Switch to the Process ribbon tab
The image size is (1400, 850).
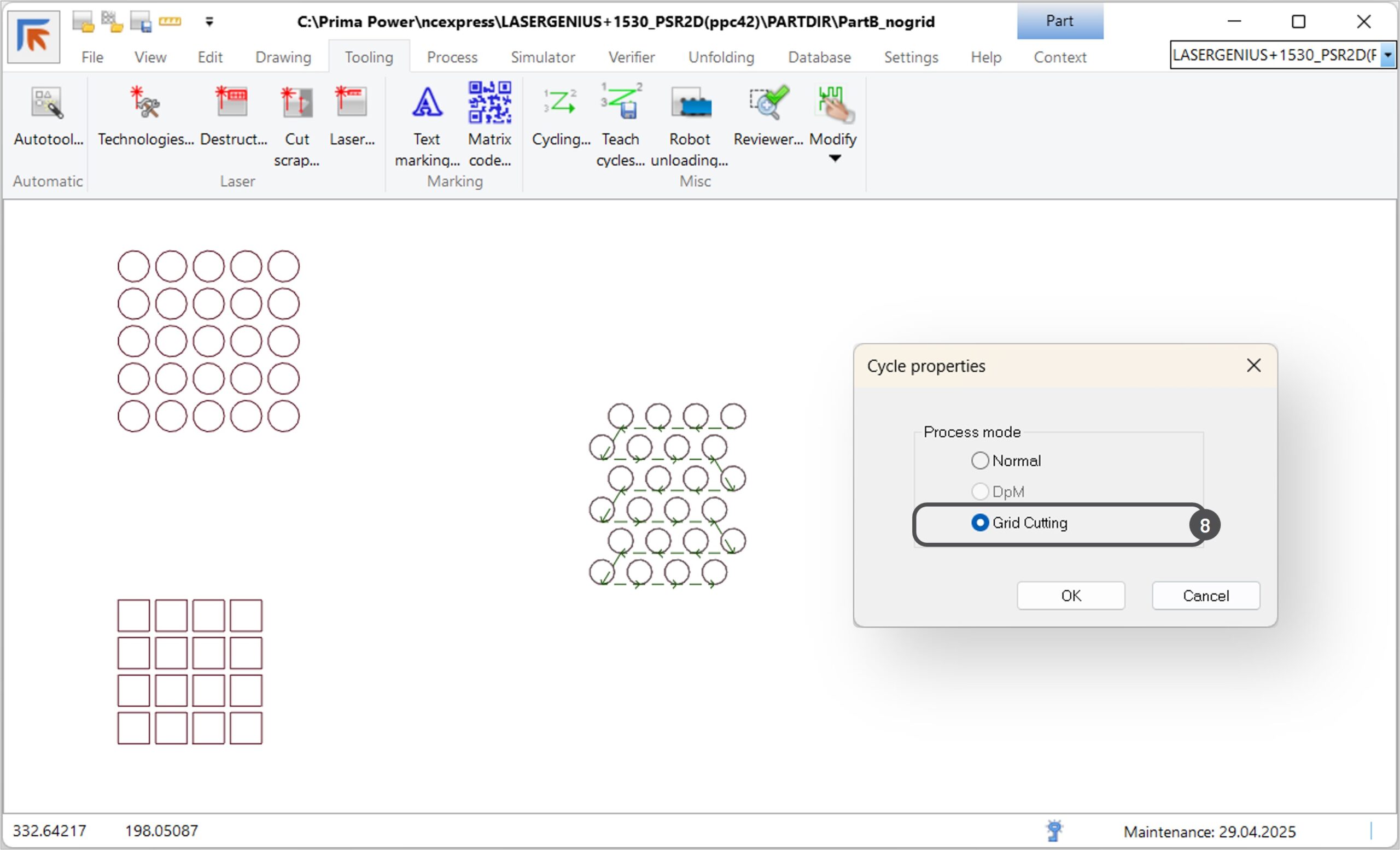coord(452,57)
